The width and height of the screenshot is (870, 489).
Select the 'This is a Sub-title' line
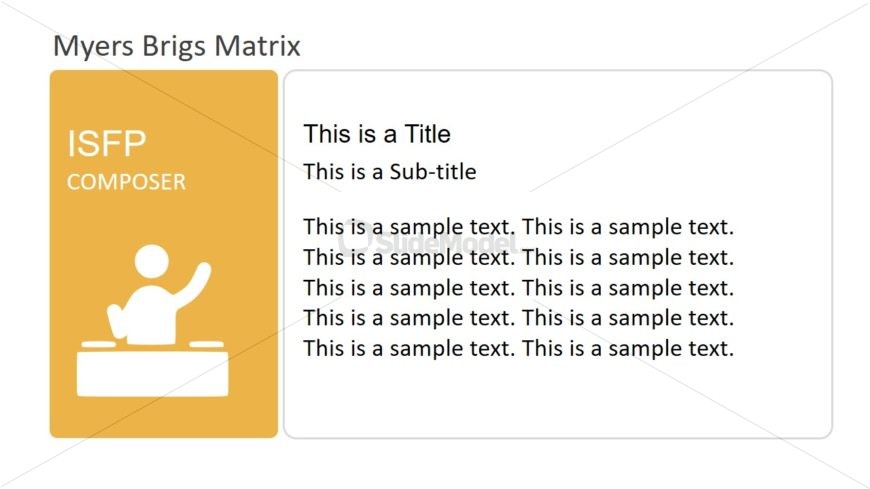coord(390,172)
